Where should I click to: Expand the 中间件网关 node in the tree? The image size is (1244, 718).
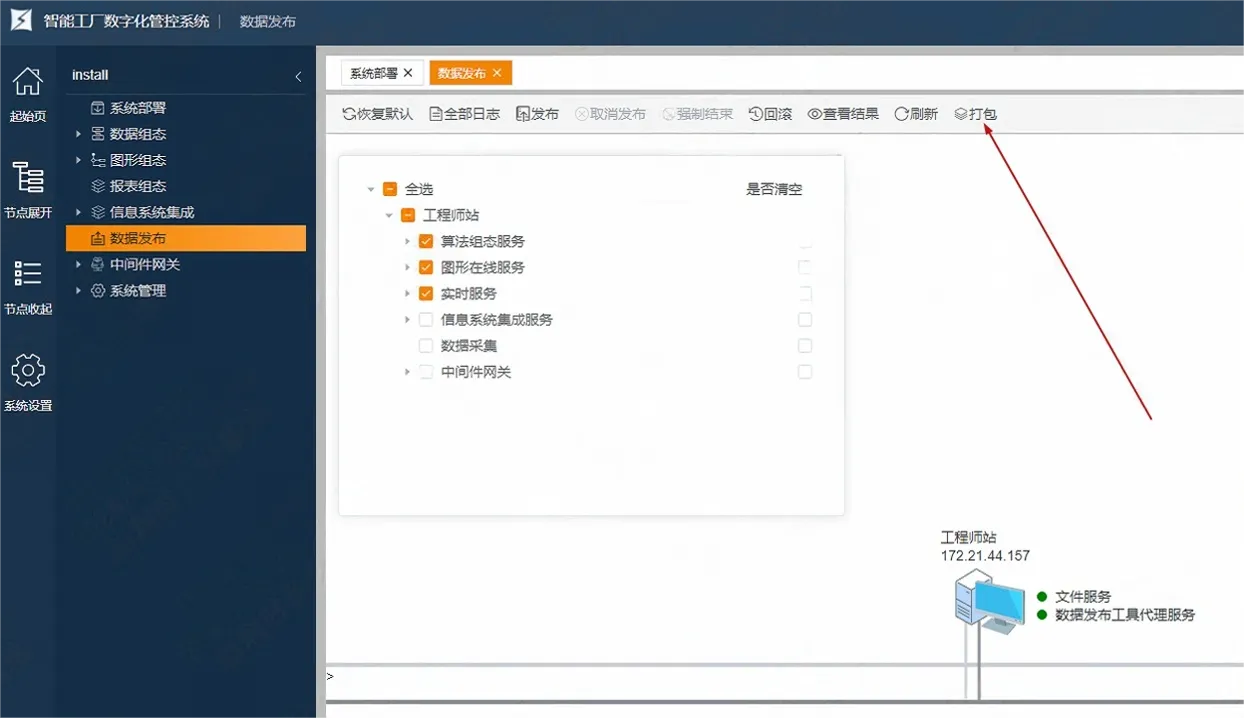(x=407, y=371)
